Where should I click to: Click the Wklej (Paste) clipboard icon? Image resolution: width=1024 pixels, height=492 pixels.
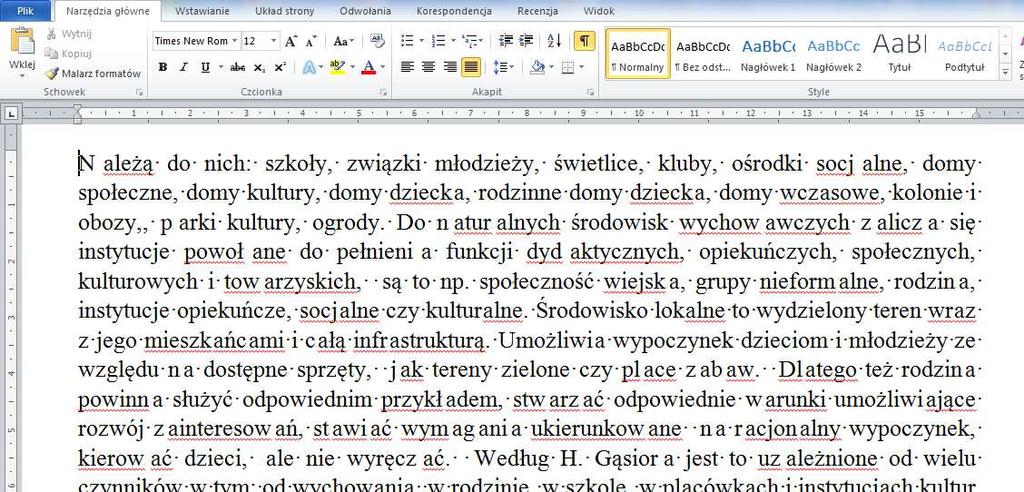click(x=22, y=41)
